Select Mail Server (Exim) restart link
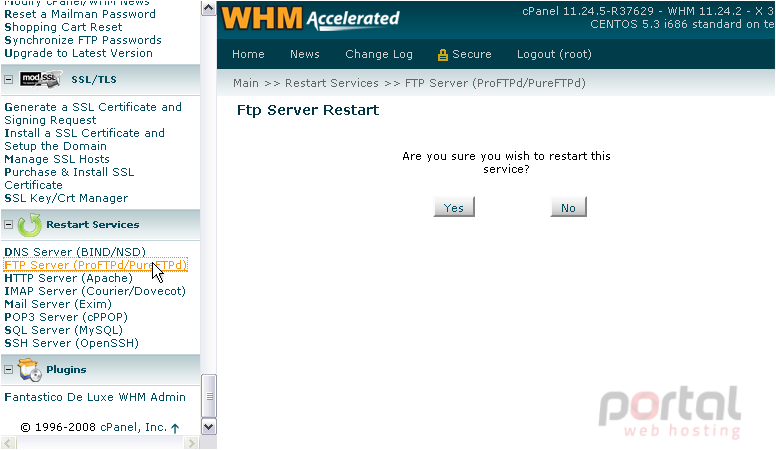 58,304
